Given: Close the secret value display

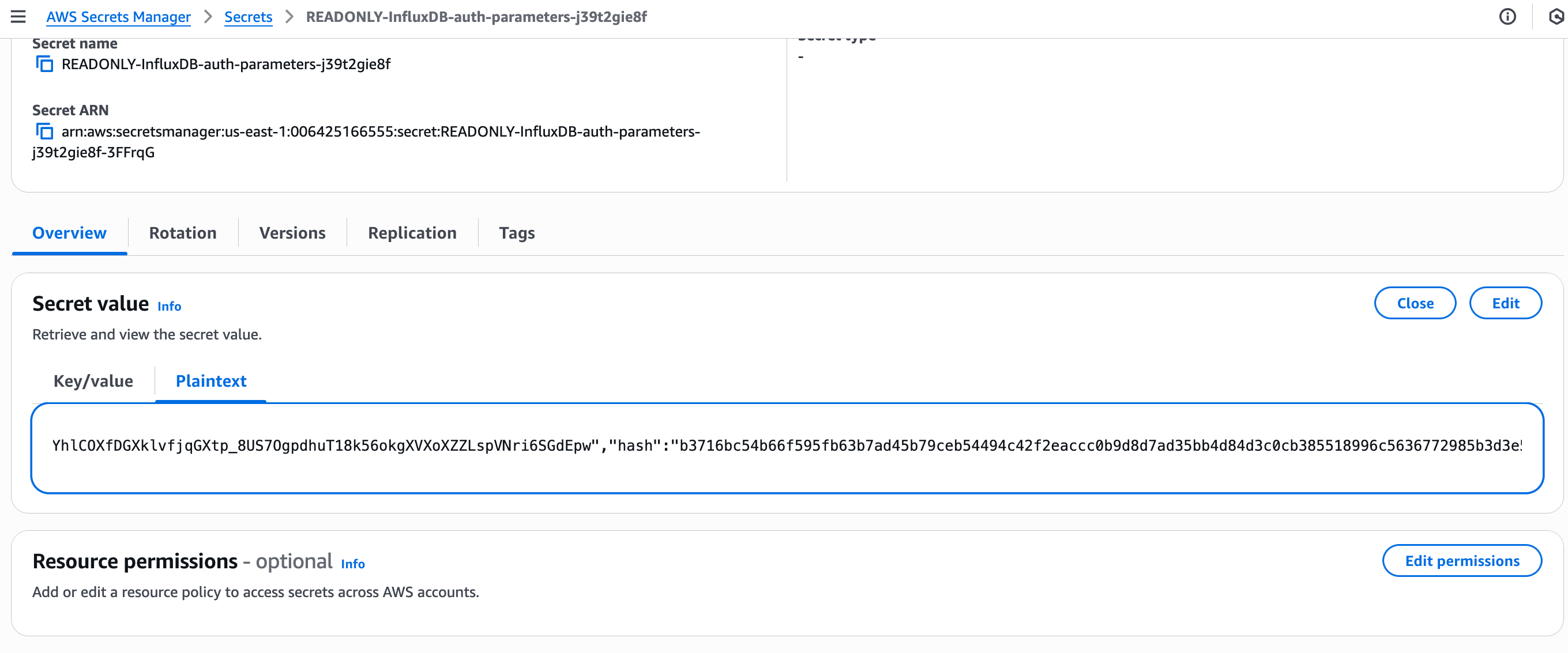Looking at the screenshot, I should tap(1415, 303).
